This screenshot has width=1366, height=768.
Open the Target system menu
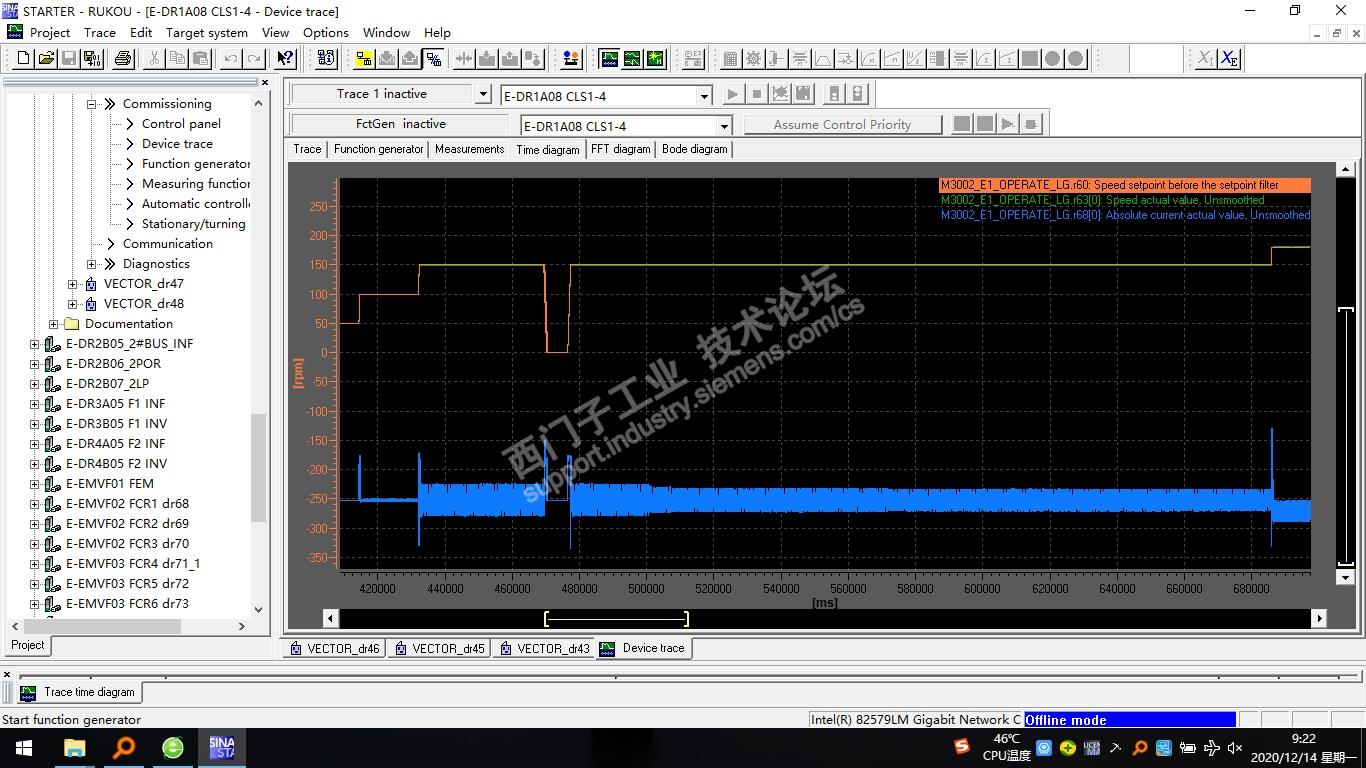pos(206,32)
